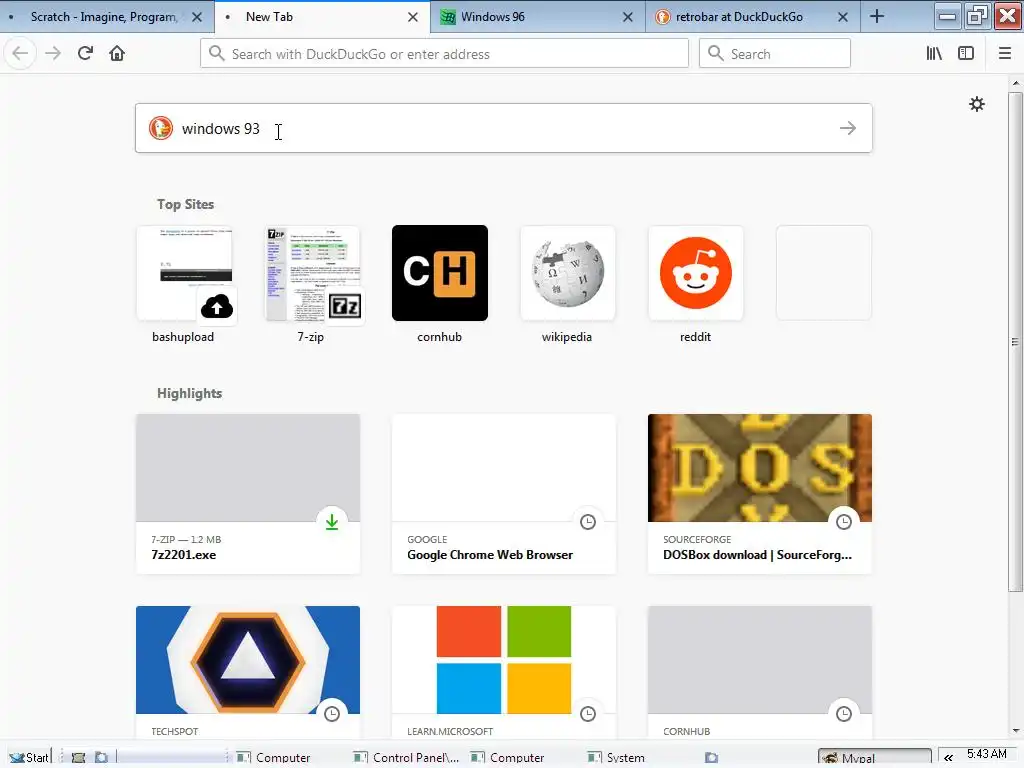The image size is (1024, 768).
Task: Click the forward navigation arrow
Action: (x=53, y=53)
